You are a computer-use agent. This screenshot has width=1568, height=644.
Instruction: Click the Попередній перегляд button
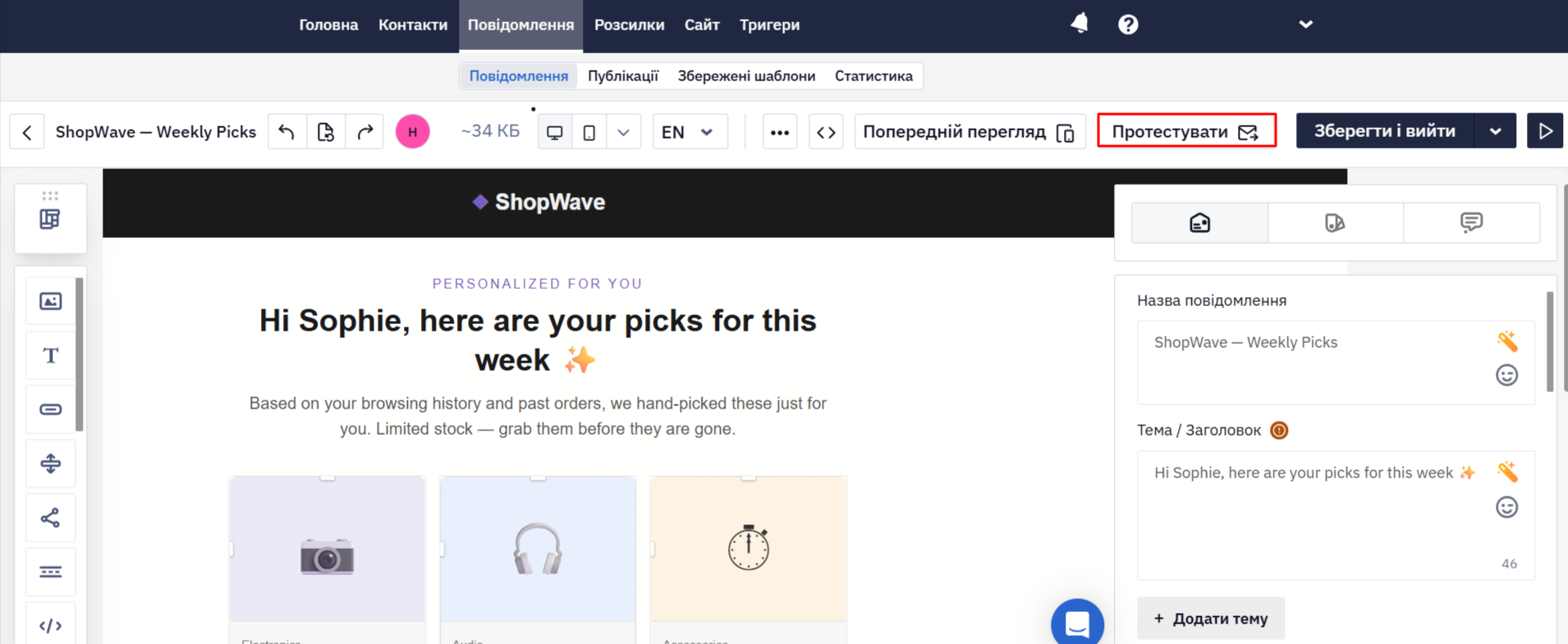[970, 131]
